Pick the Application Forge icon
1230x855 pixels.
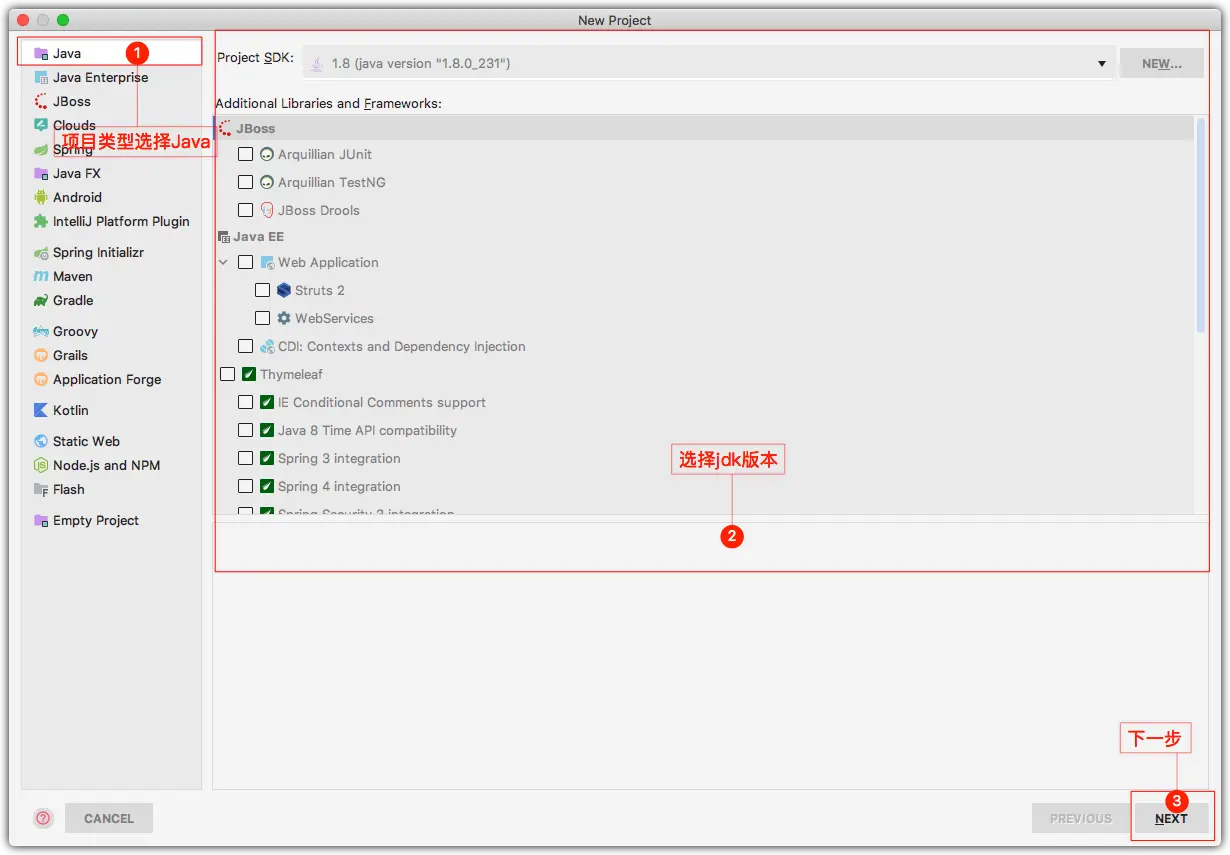pos(41,379)
